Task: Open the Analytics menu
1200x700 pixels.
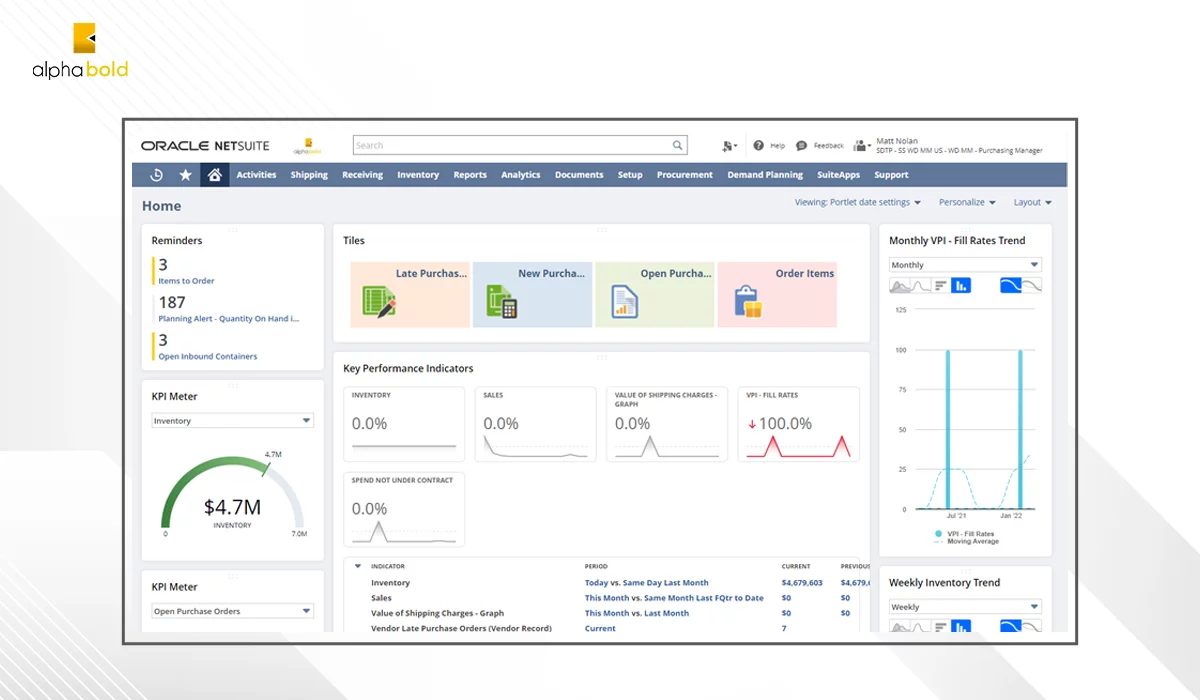Action: point(521,175)
